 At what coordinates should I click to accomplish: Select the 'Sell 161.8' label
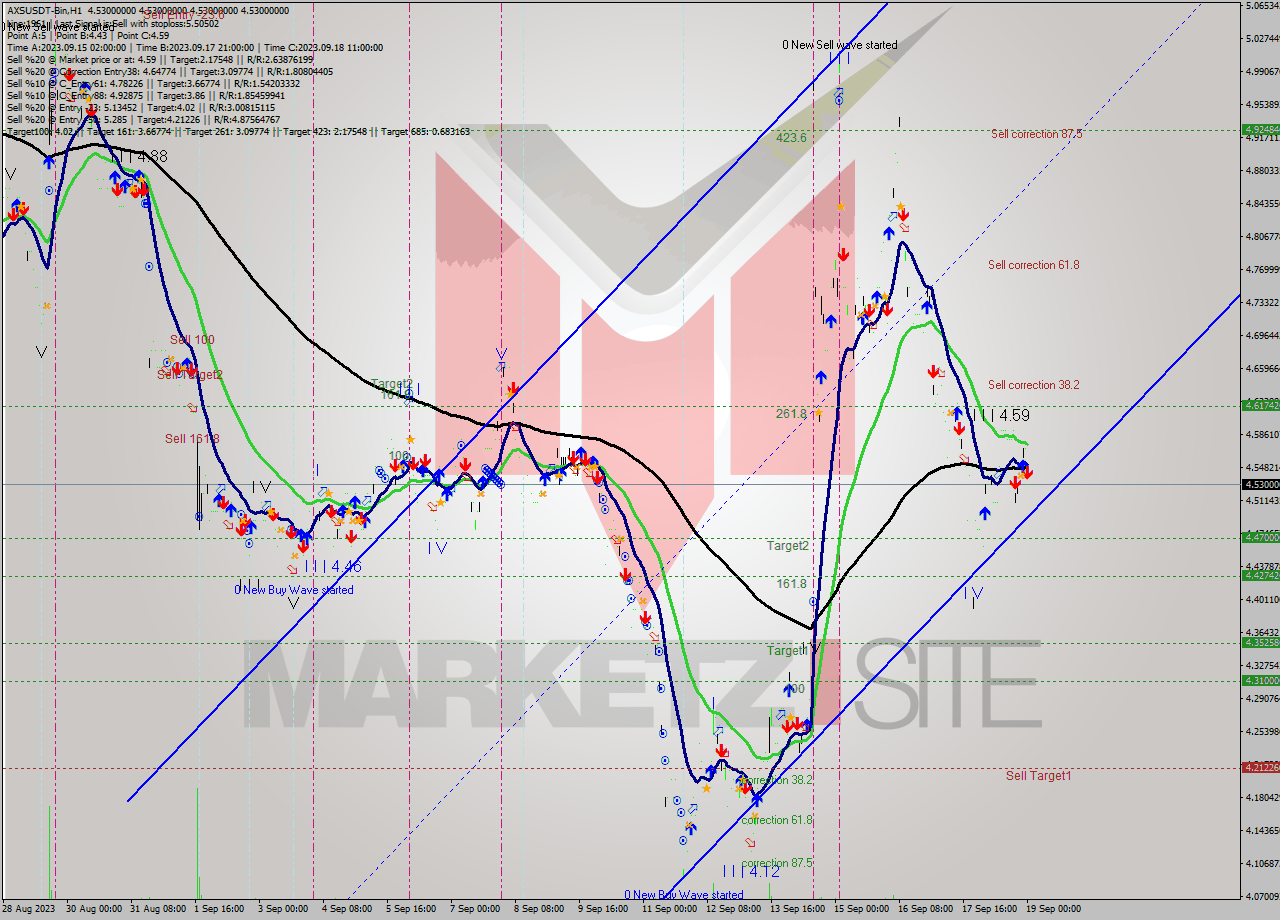[192, 439]
